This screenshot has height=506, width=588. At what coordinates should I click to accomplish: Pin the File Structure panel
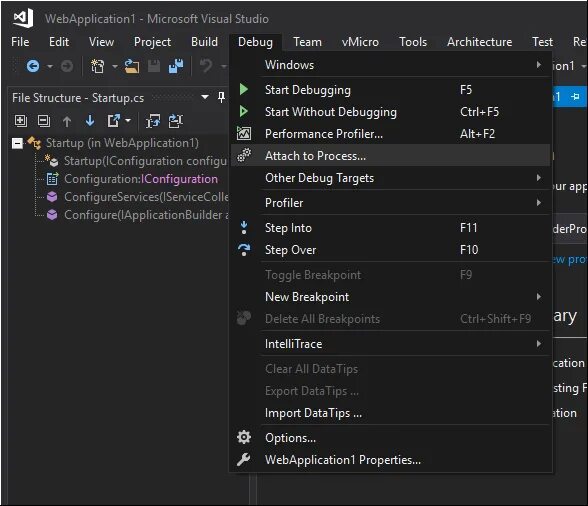tap(221, 97)
